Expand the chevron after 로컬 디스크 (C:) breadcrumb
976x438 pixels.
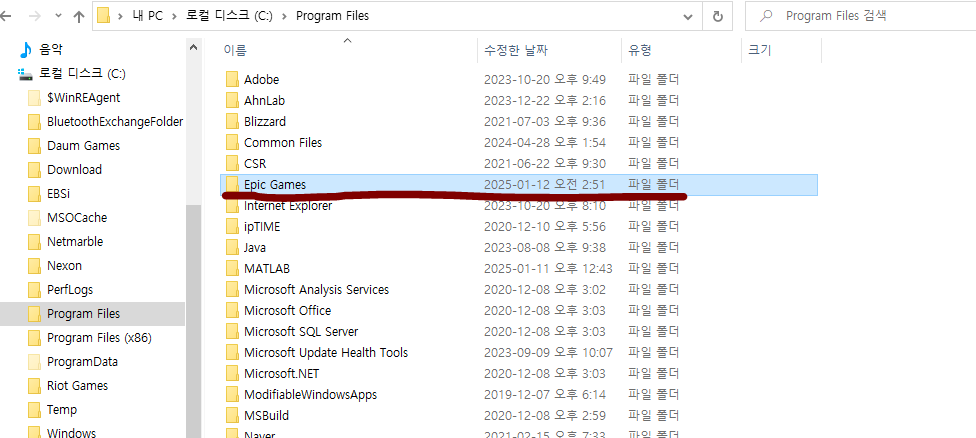tap(284, 17)
